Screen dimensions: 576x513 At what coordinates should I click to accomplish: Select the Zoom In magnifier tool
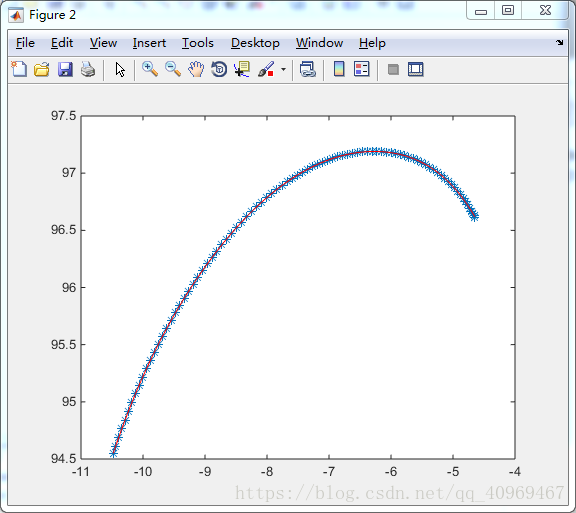click(x=150, y=69)
